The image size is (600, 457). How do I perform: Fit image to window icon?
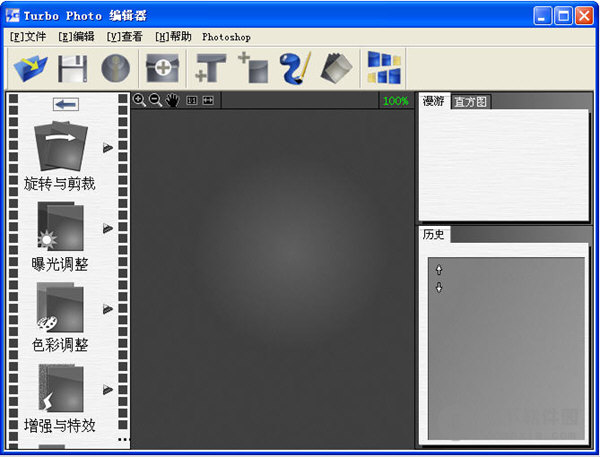click(x=208, y=101)
